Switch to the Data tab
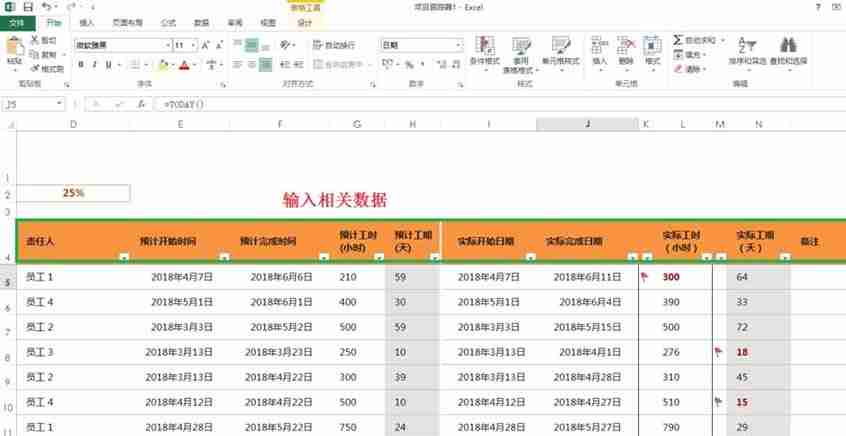Screen dimensions: 846x436 (202, 23)
